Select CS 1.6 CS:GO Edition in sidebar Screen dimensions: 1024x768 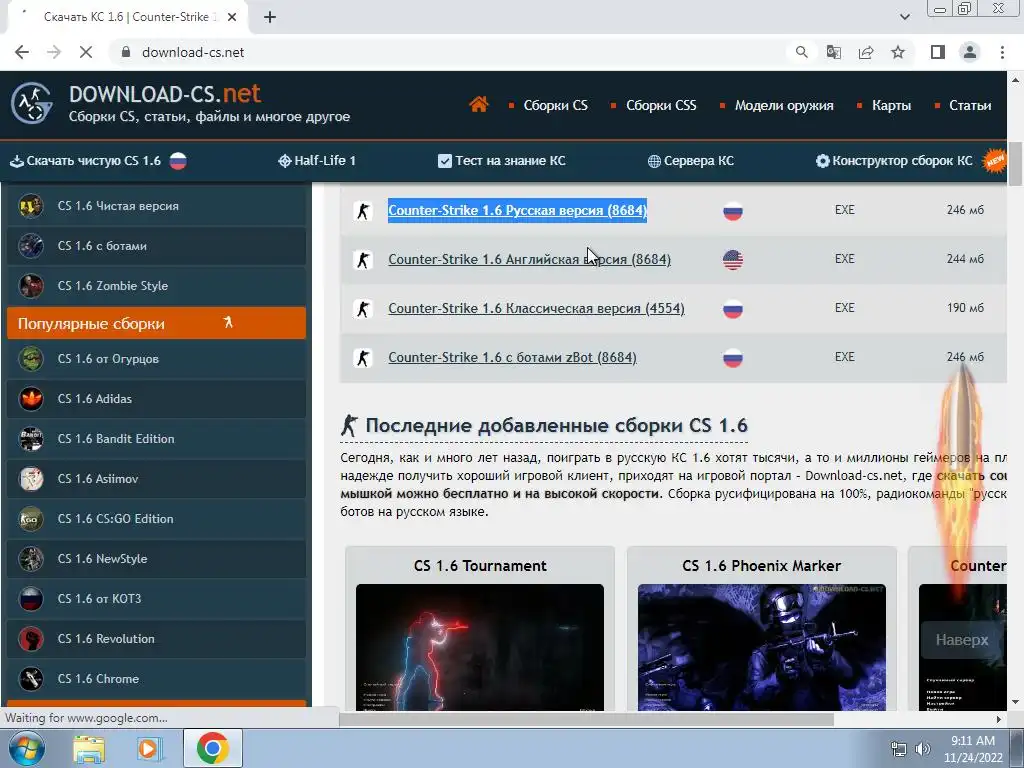[156, 519]
